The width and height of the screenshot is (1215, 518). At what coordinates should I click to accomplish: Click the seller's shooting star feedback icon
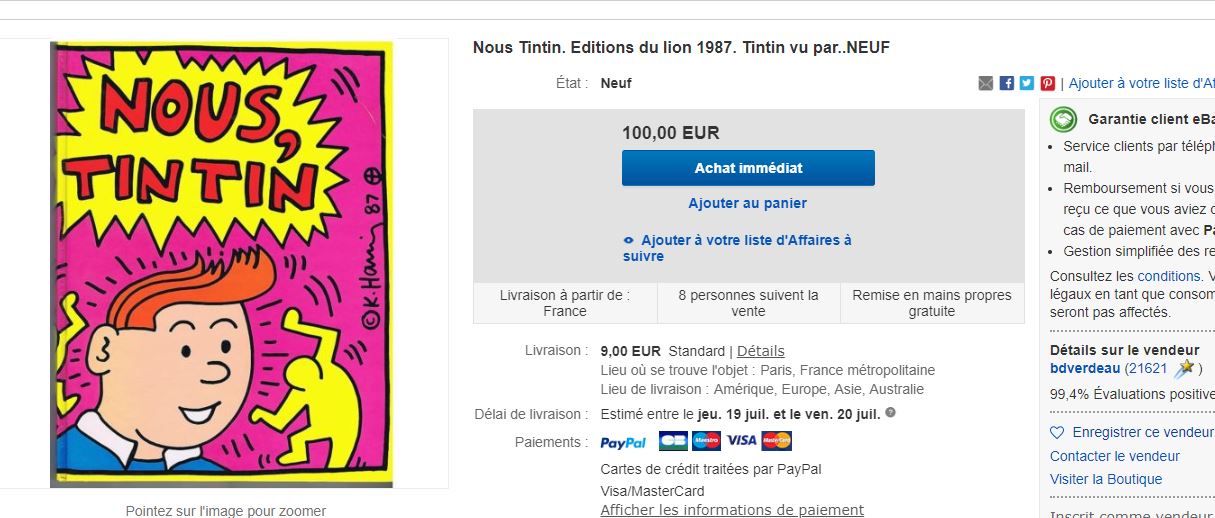[1184, 368]
